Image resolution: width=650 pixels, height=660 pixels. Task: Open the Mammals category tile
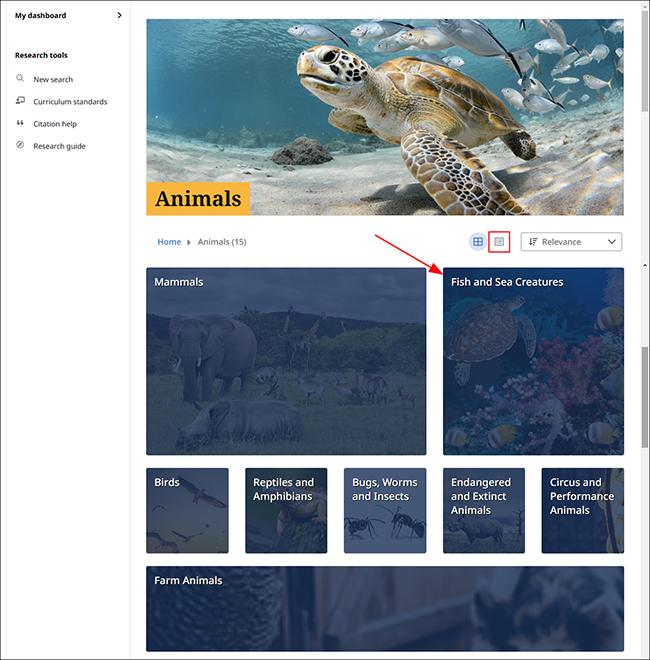[286, 361]
